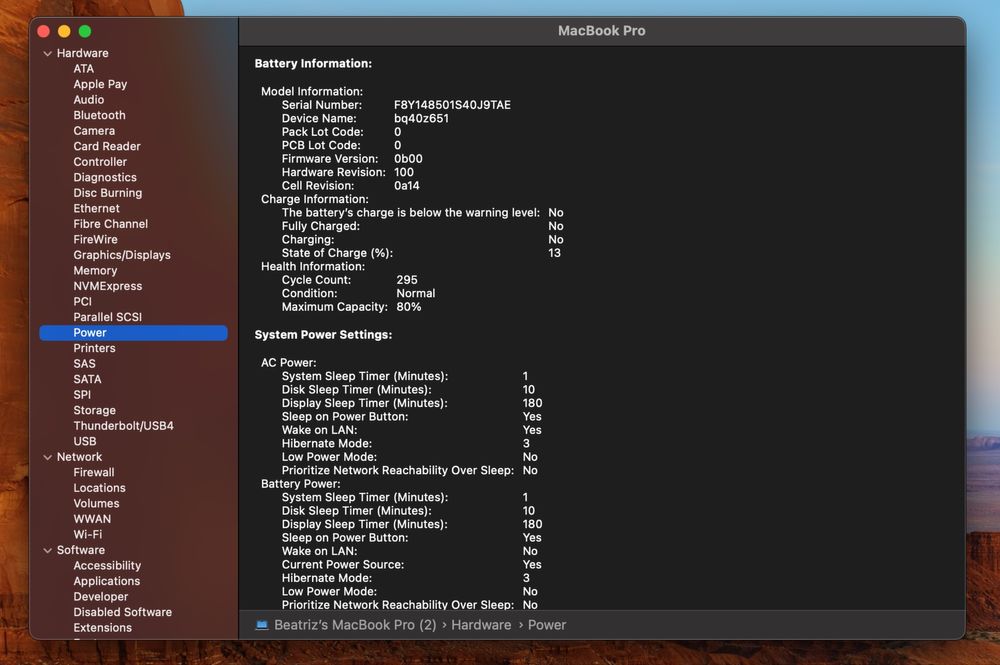Open Controller in the sidebar

tap(100, 162)
